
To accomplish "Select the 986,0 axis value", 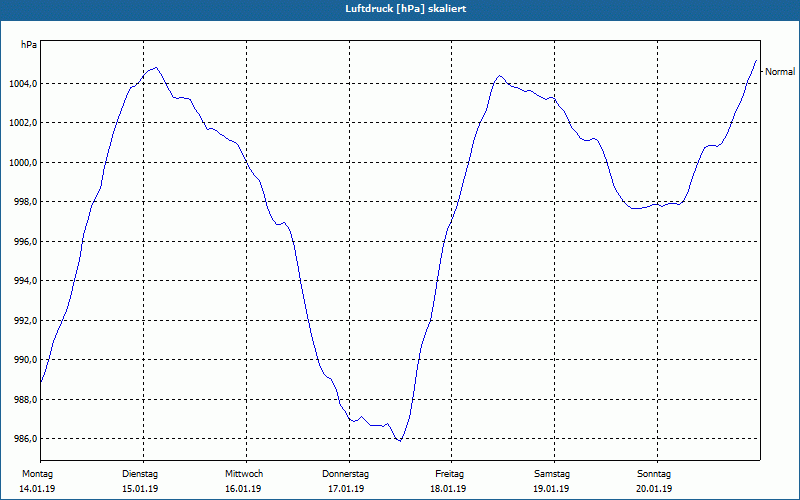I will click(x=25, y=439).
